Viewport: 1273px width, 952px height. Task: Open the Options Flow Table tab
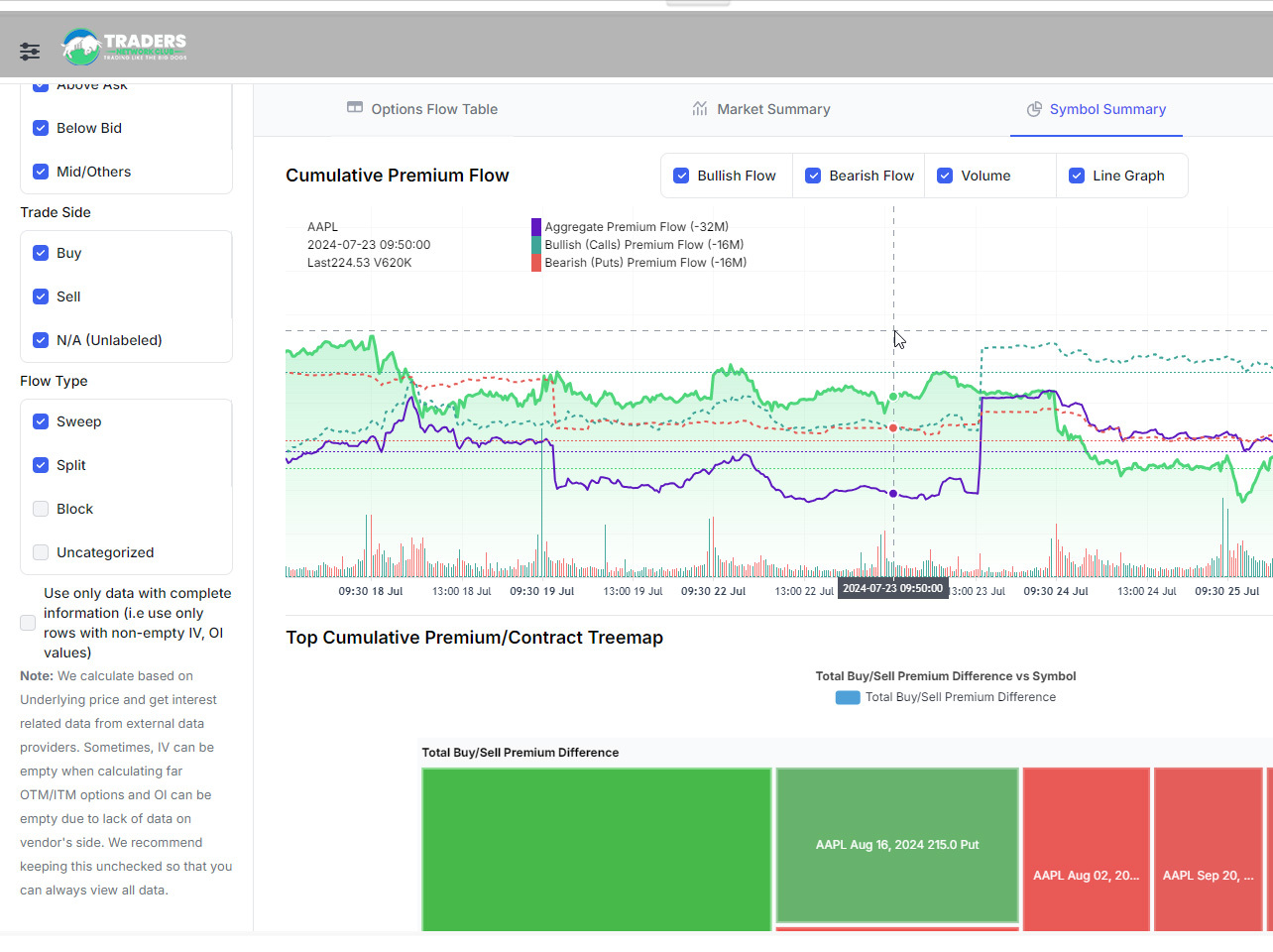[x=434, y=109]
